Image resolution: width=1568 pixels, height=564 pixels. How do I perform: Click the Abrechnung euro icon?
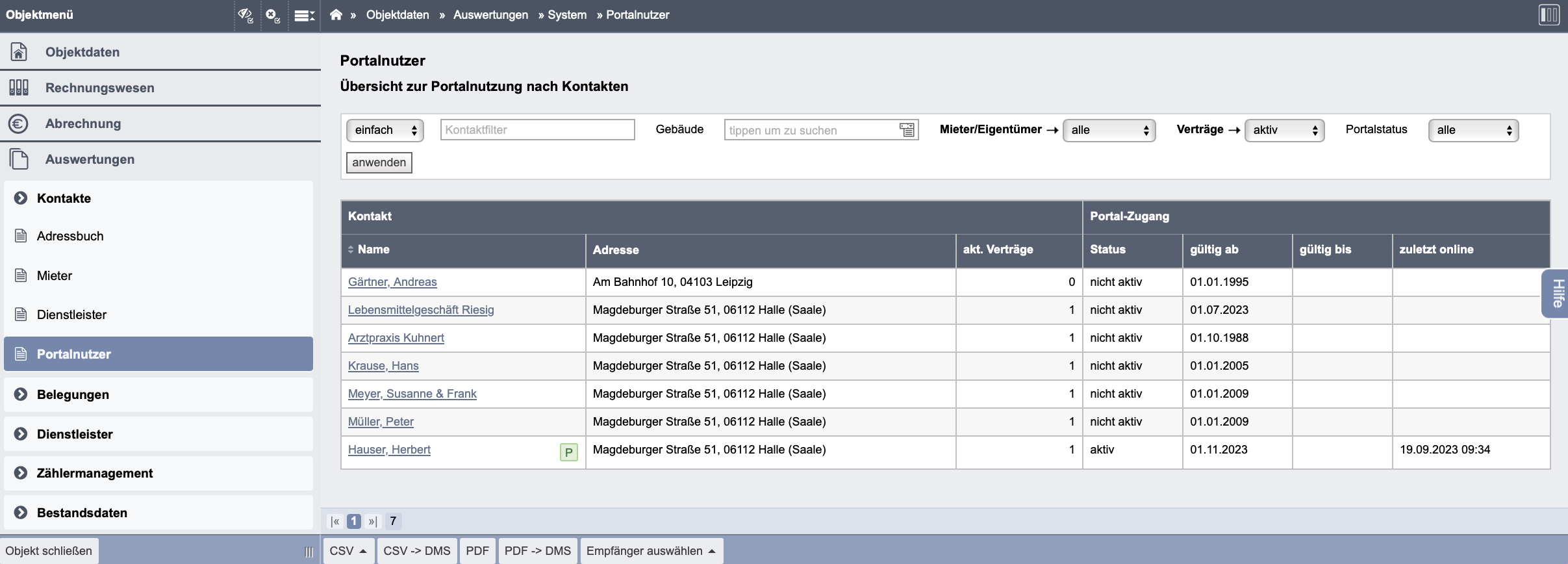pyautogui.click(x=18, y=123)
